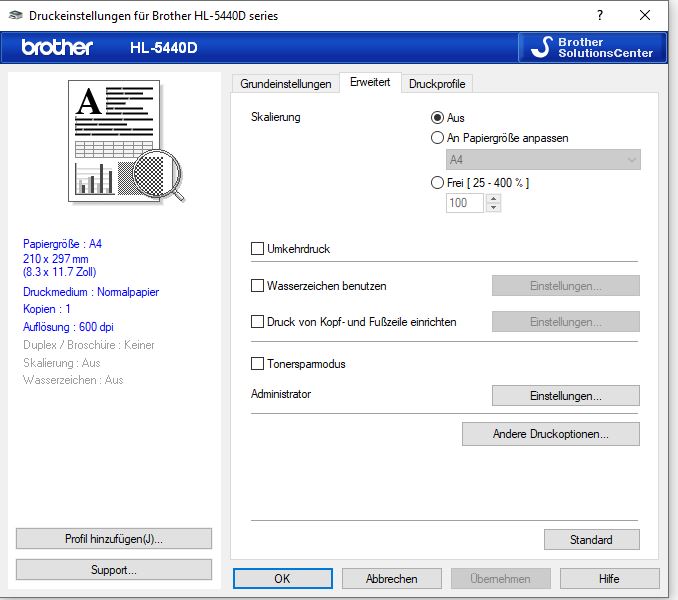Open Andere Druckoptionen dialog
678x600 pixels.
550,434
